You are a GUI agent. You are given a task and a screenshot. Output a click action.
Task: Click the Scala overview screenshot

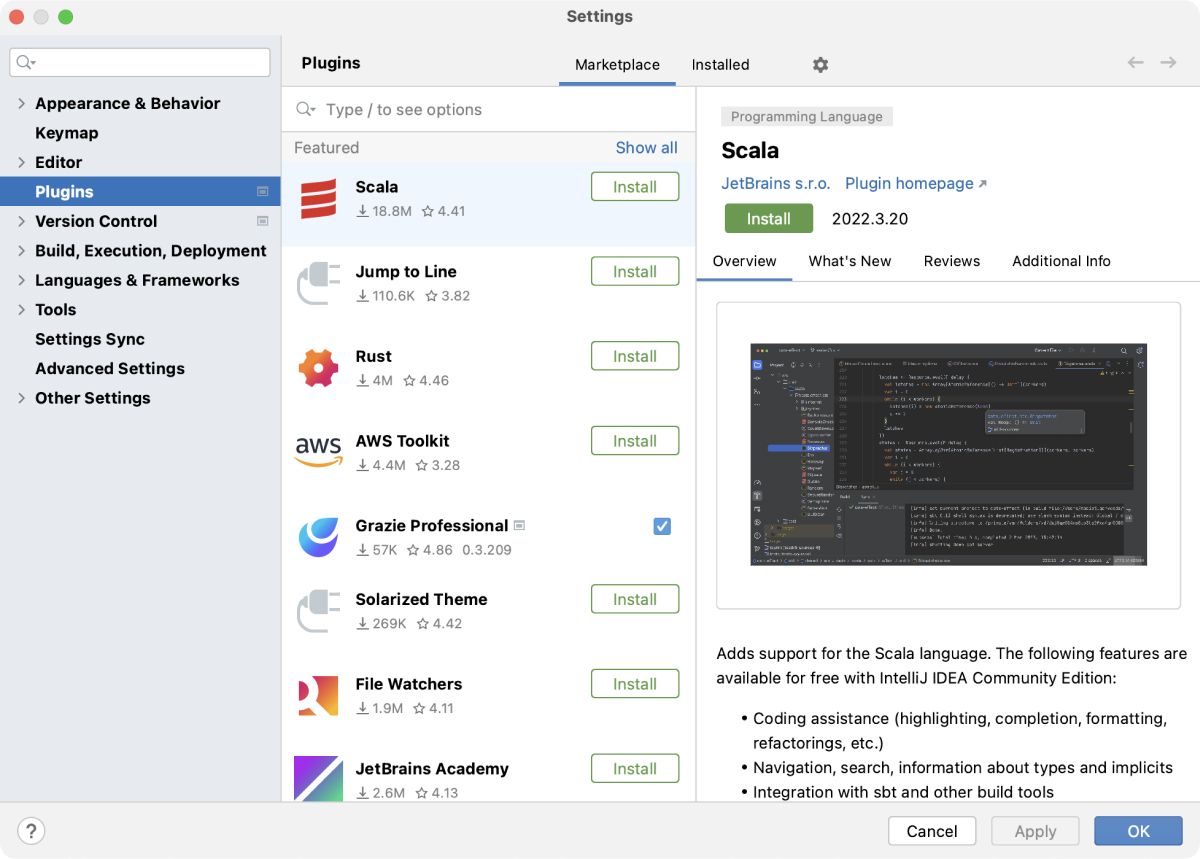point(948,453)
